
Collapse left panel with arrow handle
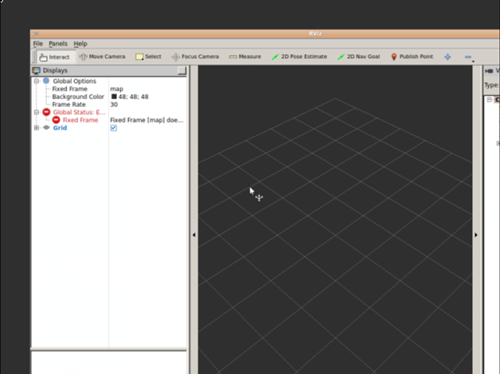coord(194,235)
